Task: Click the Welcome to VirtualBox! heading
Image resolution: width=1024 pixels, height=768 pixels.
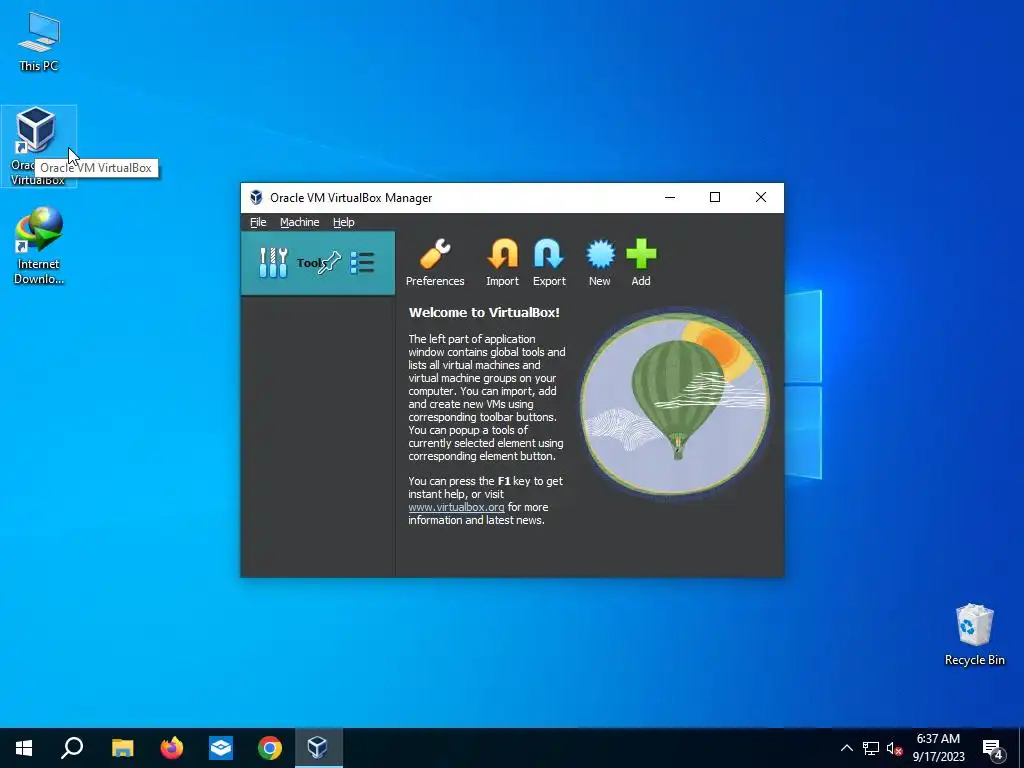Action: coord(484,312)
